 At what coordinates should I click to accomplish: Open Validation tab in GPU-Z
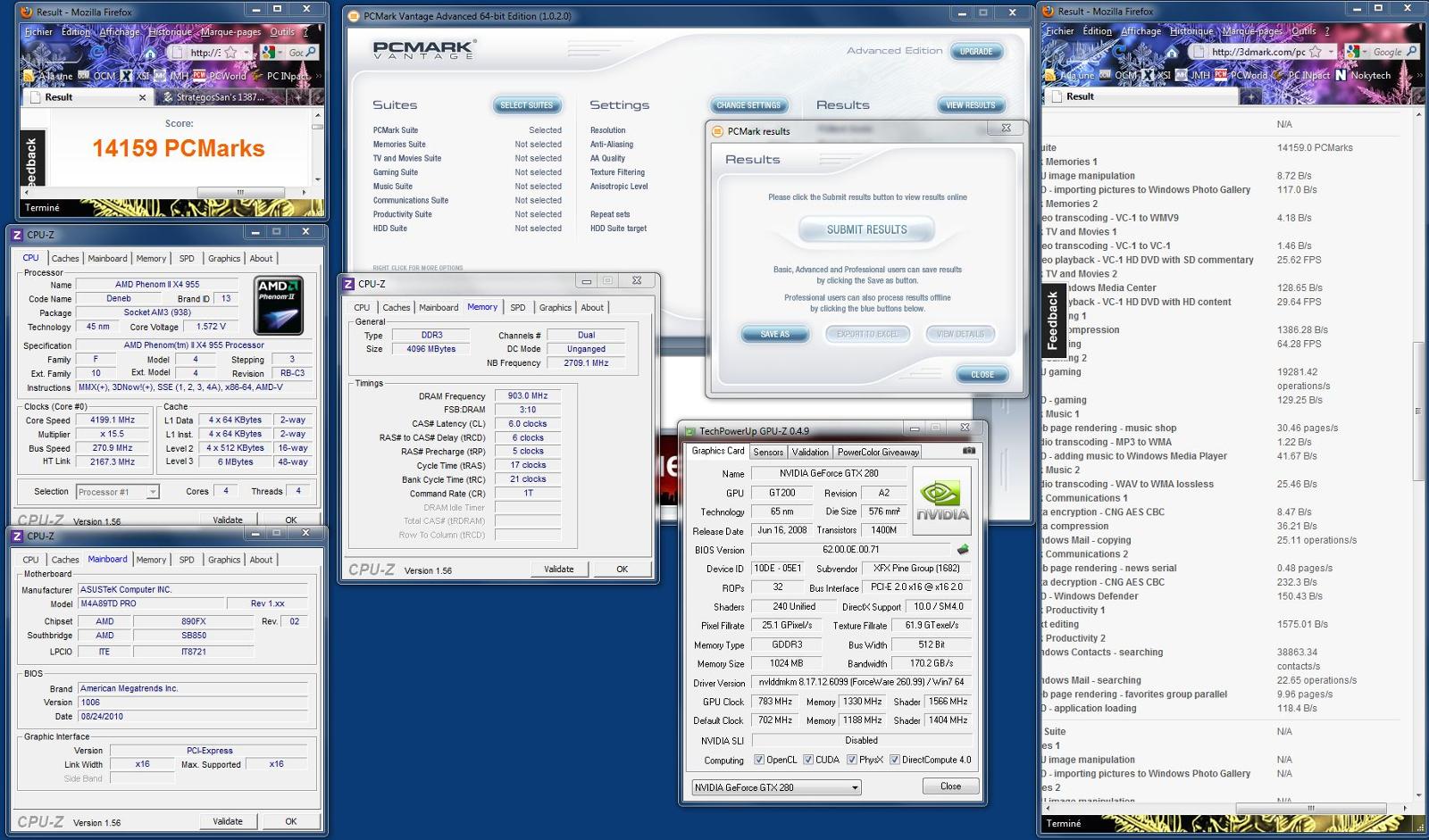click(x=810, y=452)
